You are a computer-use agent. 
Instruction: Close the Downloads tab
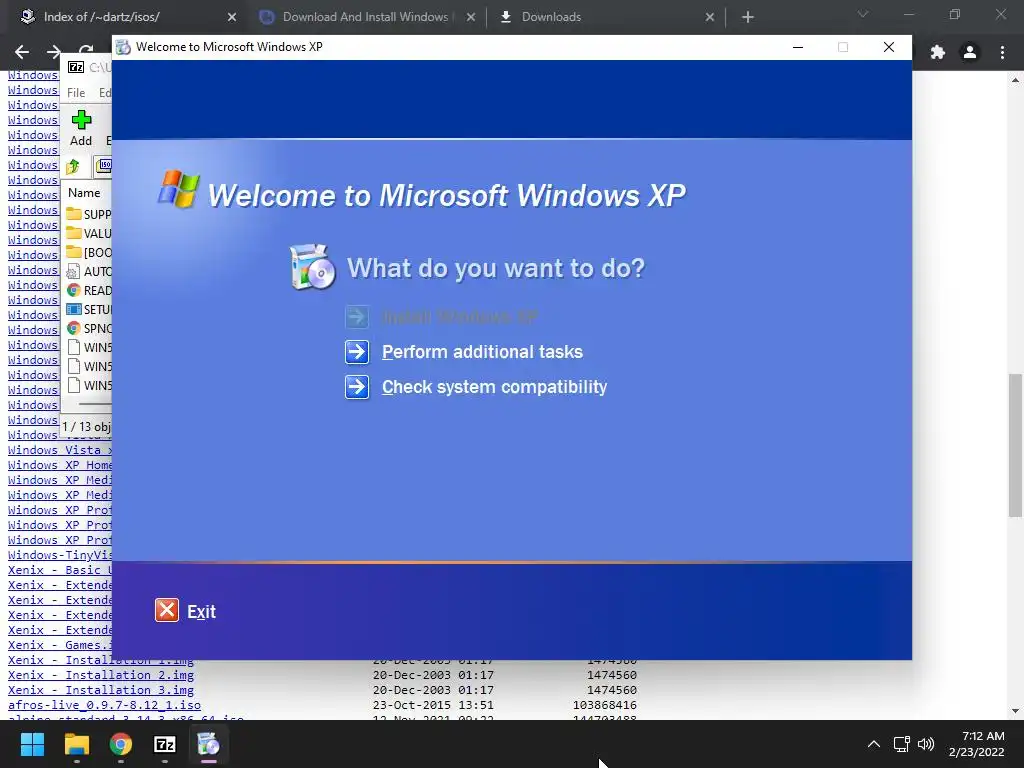tap(710, 17)
